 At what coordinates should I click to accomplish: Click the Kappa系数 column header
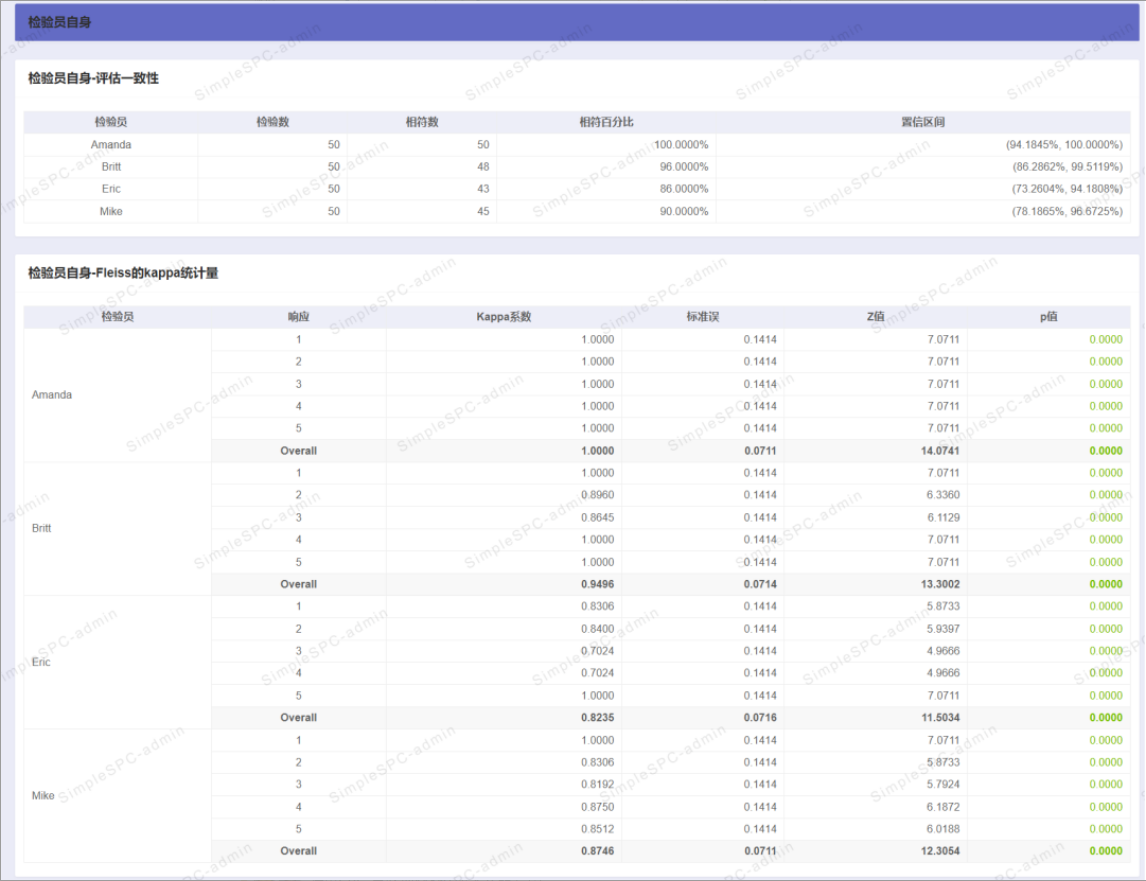503,317
